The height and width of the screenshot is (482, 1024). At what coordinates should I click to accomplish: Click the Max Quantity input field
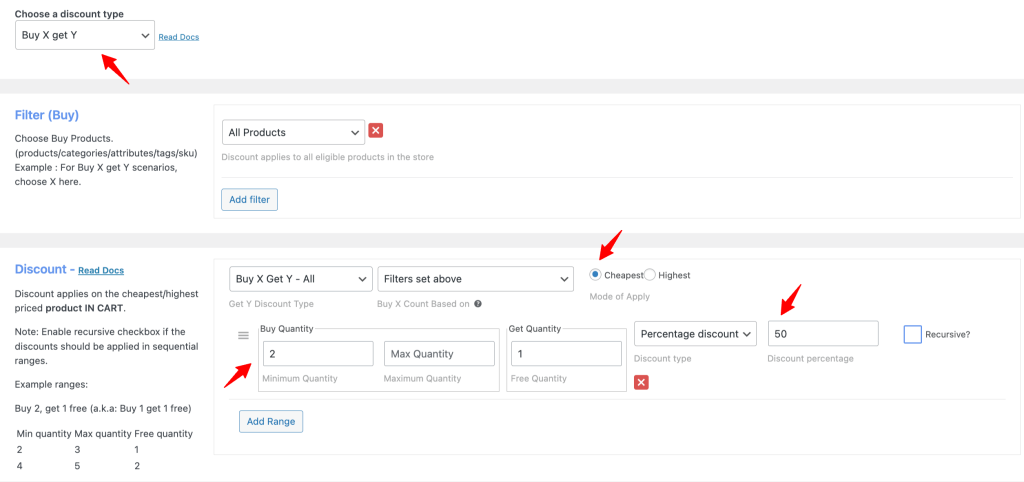[439, 354]
